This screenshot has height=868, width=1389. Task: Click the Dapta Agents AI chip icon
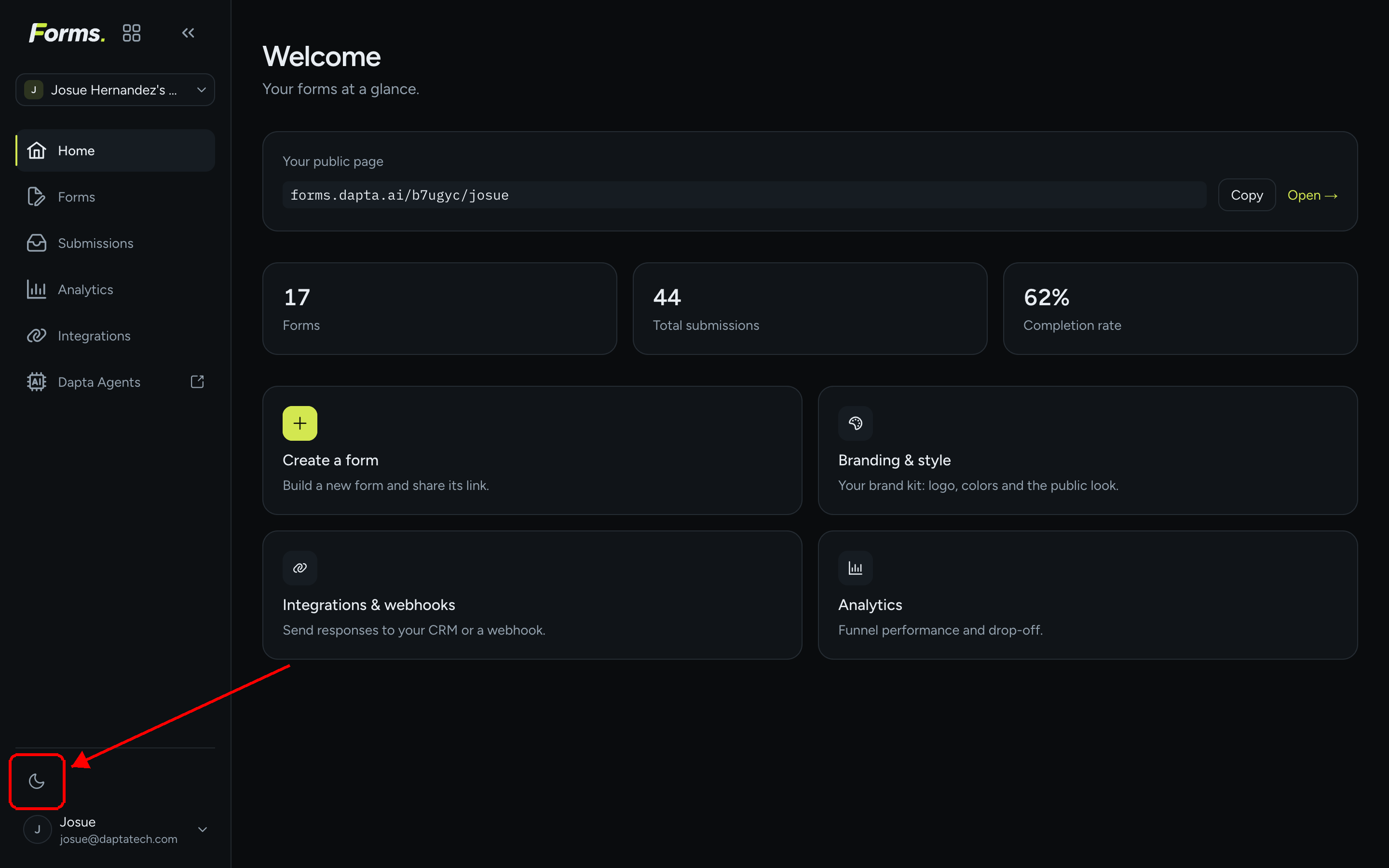[37, 382]
